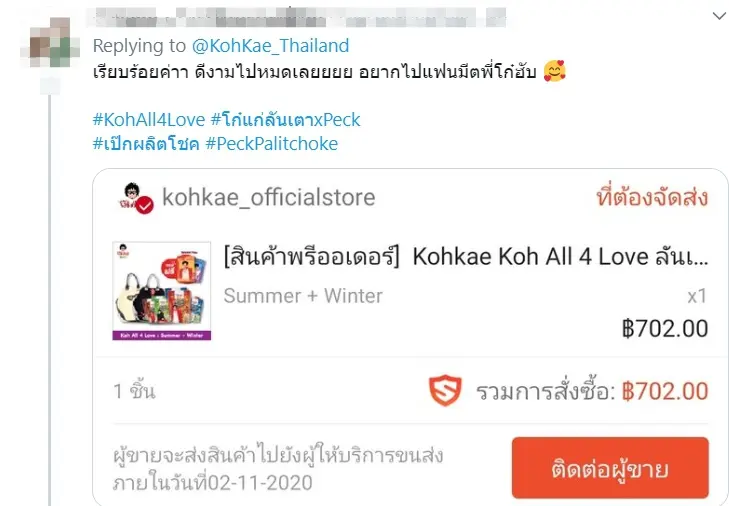
Task: Open the #โก๋แก่ลันเตาxPeck hashtag
Action: (285, 120)
